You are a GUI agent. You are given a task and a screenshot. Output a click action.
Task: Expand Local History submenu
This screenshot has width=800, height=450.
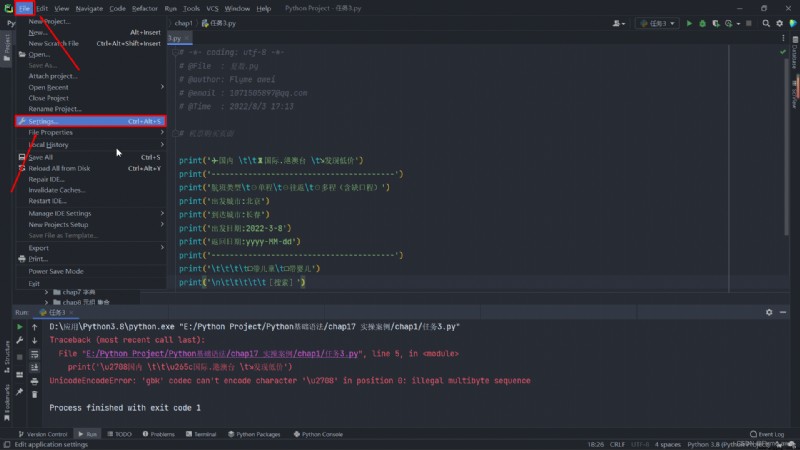click(x=91, y=144)
